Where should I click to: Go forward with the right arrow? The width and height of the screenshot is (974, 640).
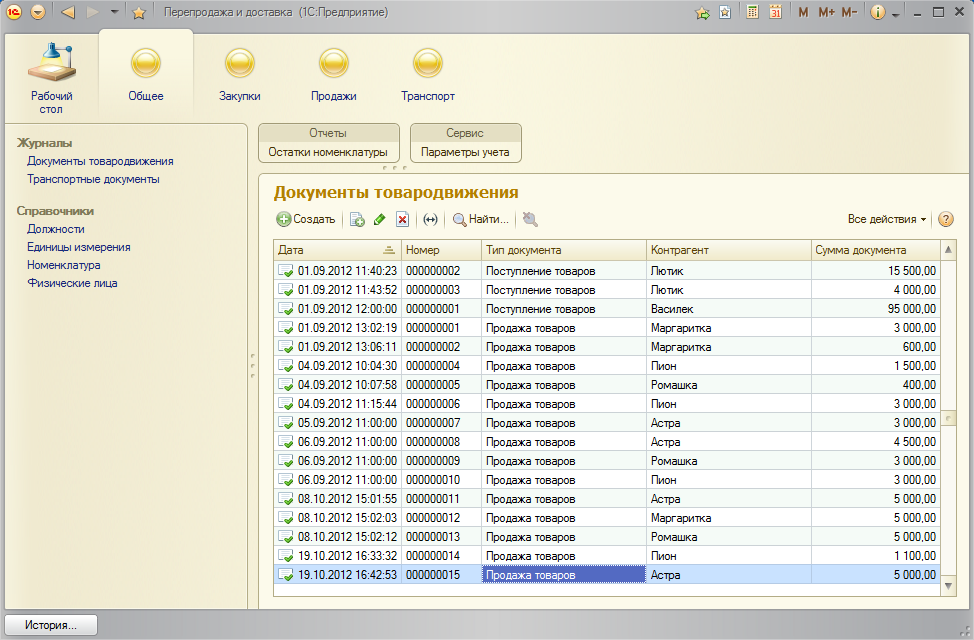pyautogui.click(x=93, y=12)
